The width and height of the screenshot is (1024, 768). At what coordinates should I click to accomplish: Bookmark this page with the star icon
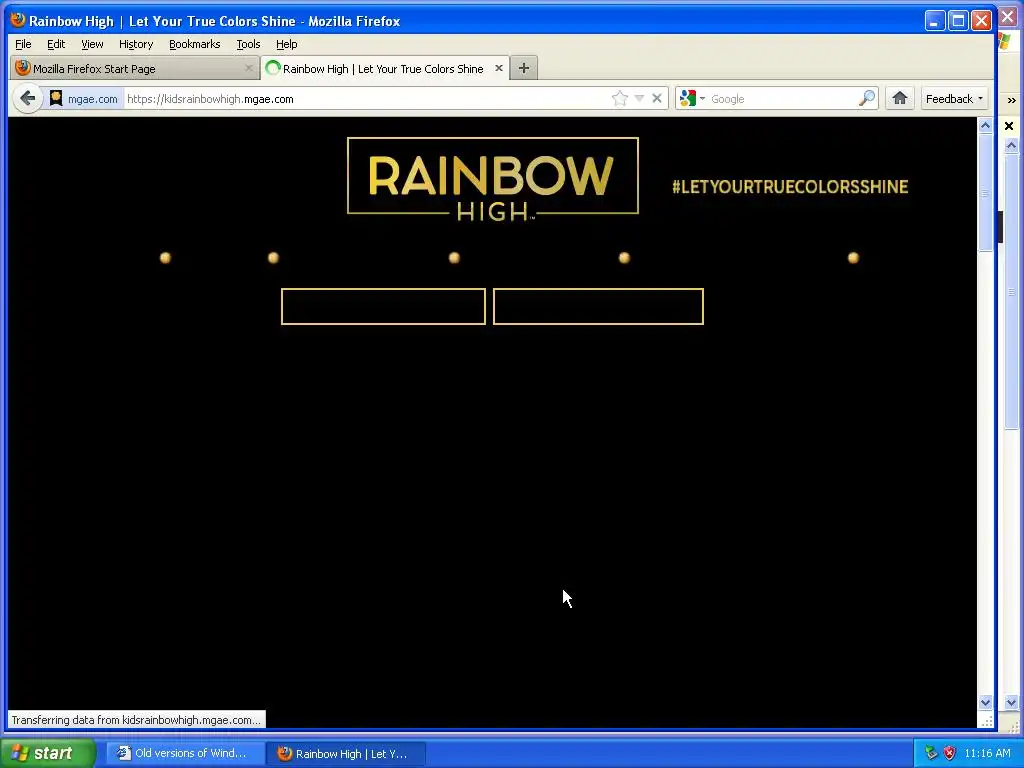coord(620,99)
